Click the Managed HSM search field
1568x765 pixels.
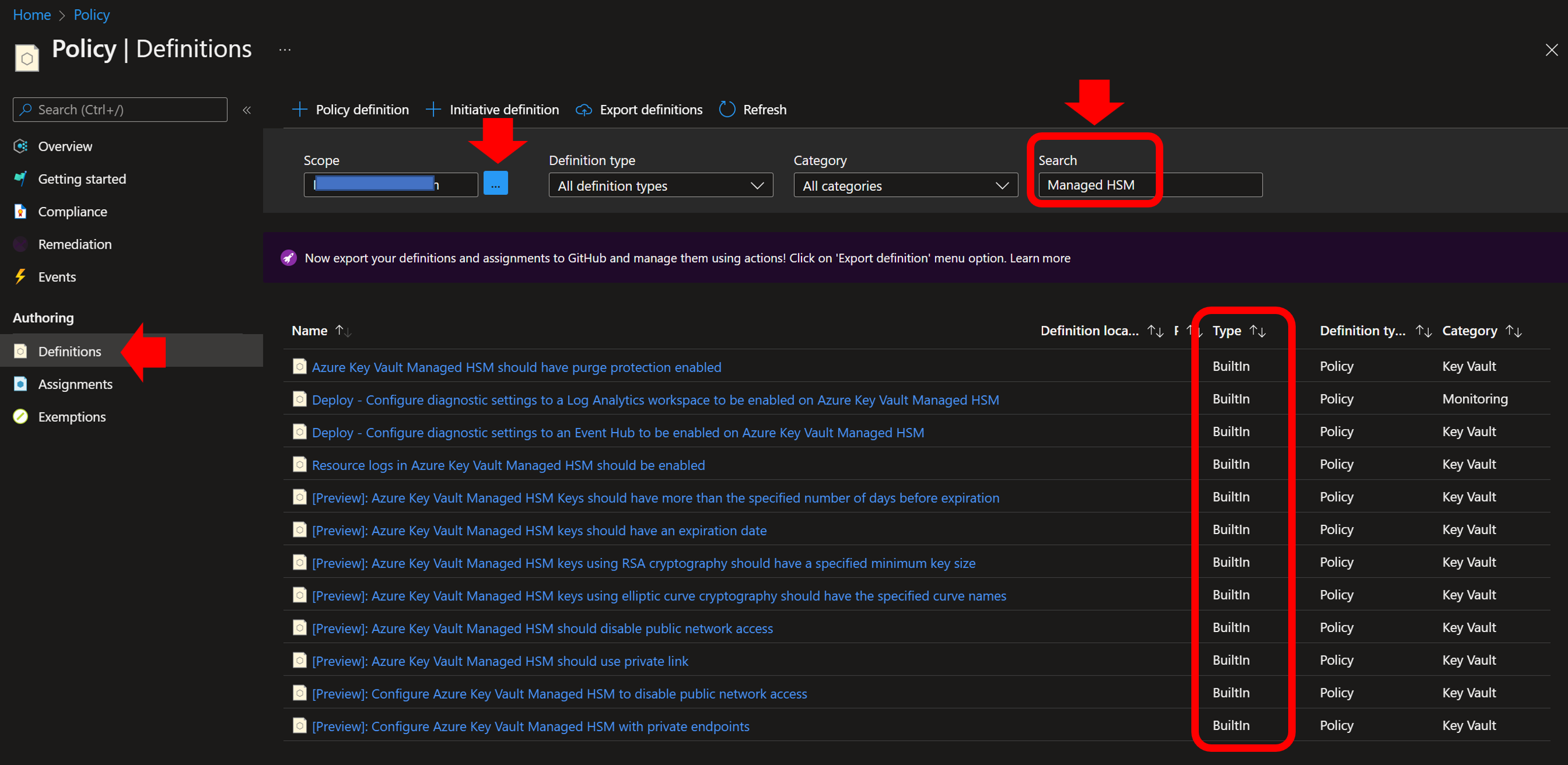[1149, 185]
